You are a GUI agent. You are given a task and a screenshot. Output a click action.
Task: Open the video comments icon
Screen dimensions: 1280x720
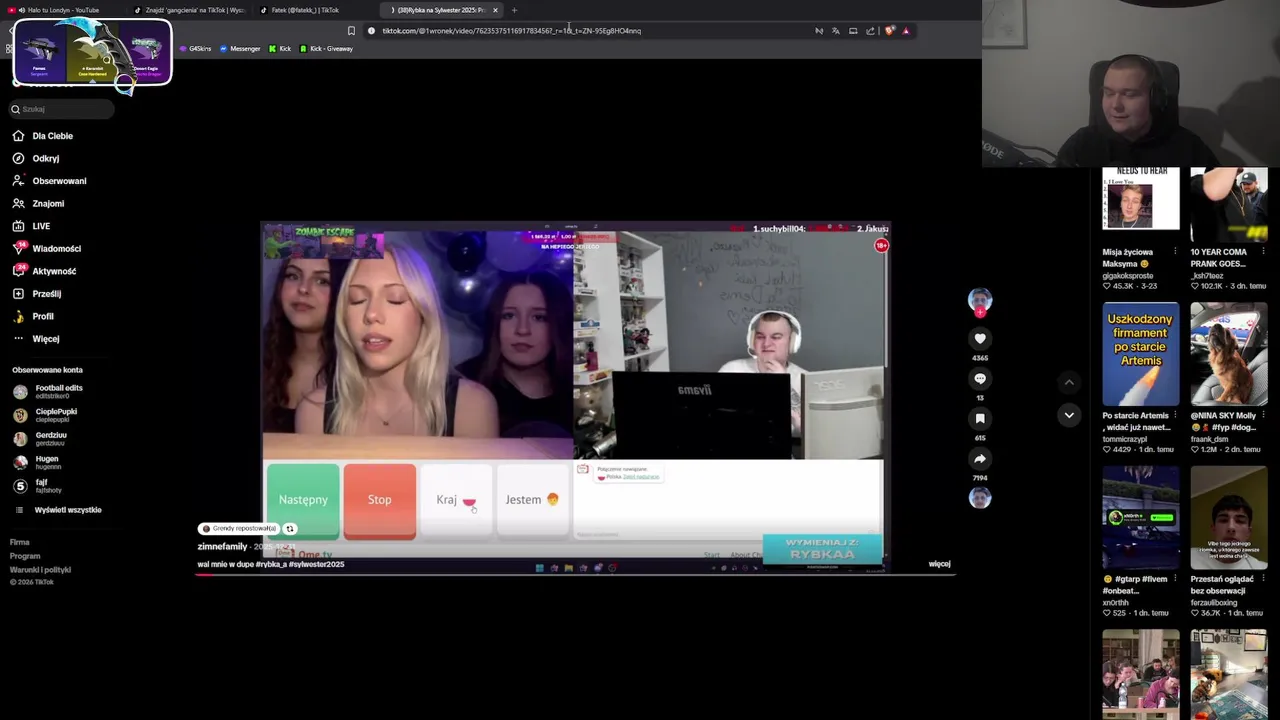click(980, 378)
